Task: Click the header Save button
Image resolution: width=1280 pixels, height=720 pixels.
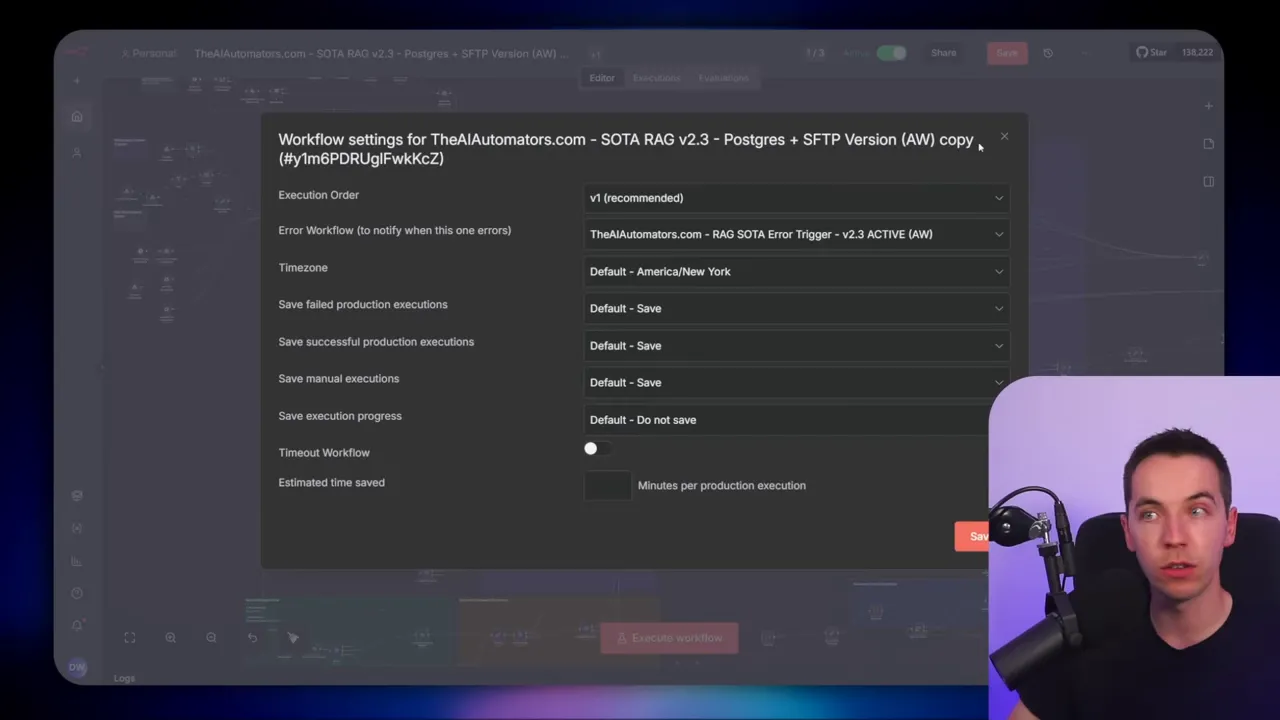Action: (x=1007, y=53)
